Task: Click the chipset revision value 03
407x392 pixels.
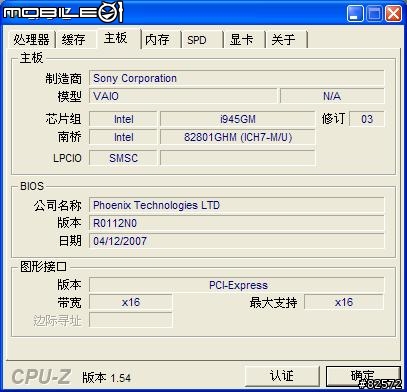Action: 367,119
